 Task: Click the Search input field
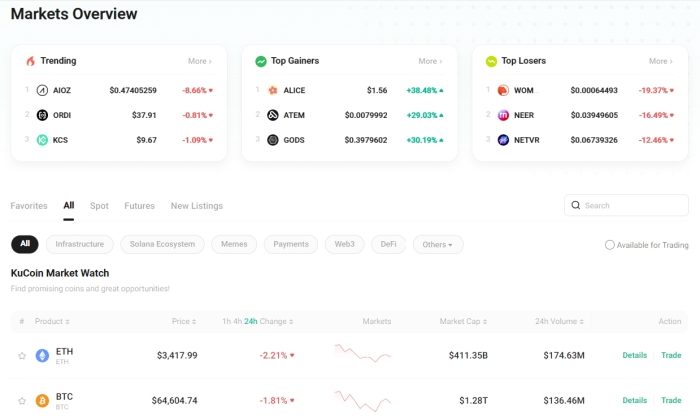click(x=632, y=206)
